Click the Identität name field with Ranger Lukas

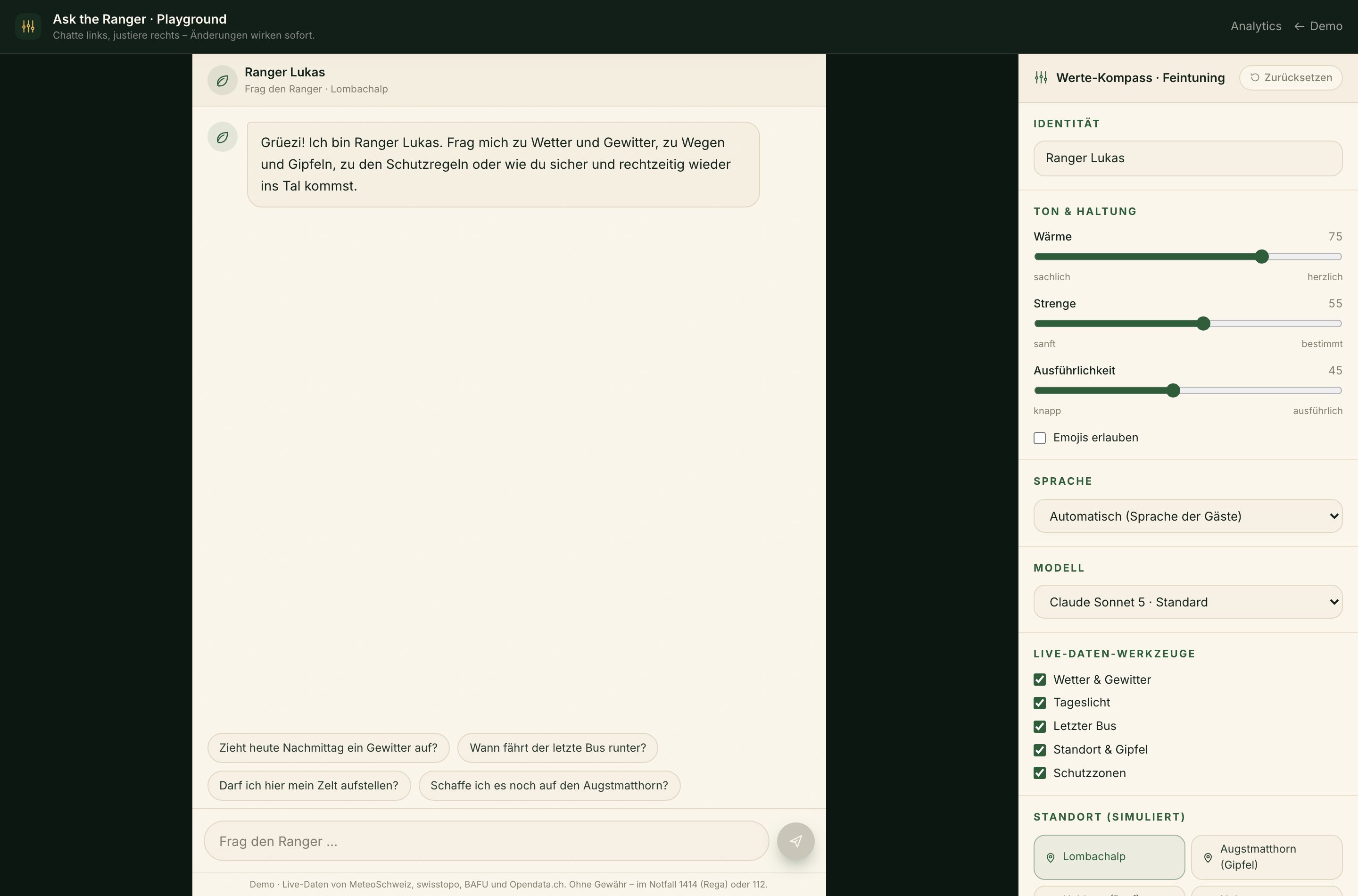[1188, 158]
